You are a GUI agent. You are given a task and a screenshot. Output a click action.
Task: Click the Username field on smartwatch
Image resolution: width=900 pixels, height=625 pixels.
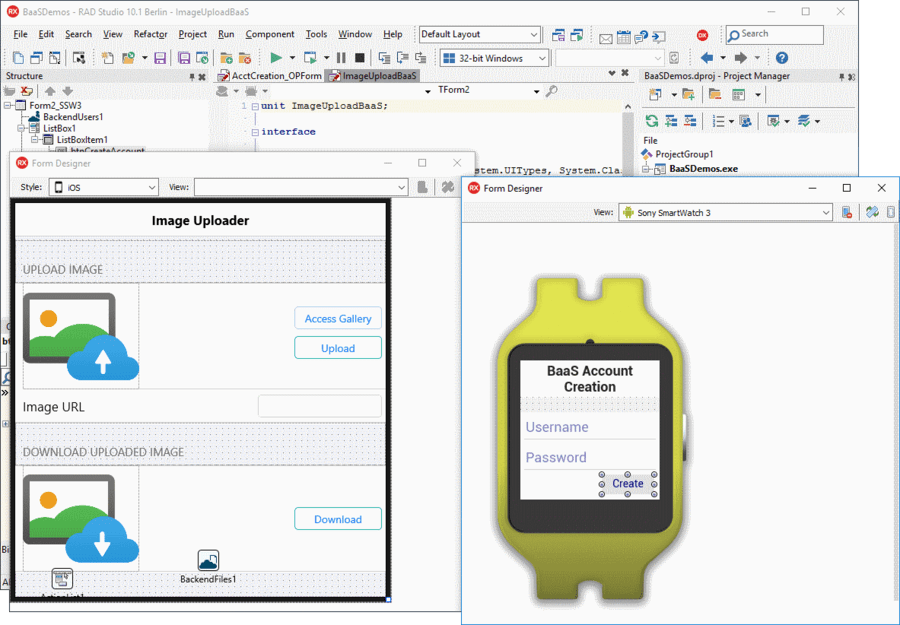click(x=589, y=427)
